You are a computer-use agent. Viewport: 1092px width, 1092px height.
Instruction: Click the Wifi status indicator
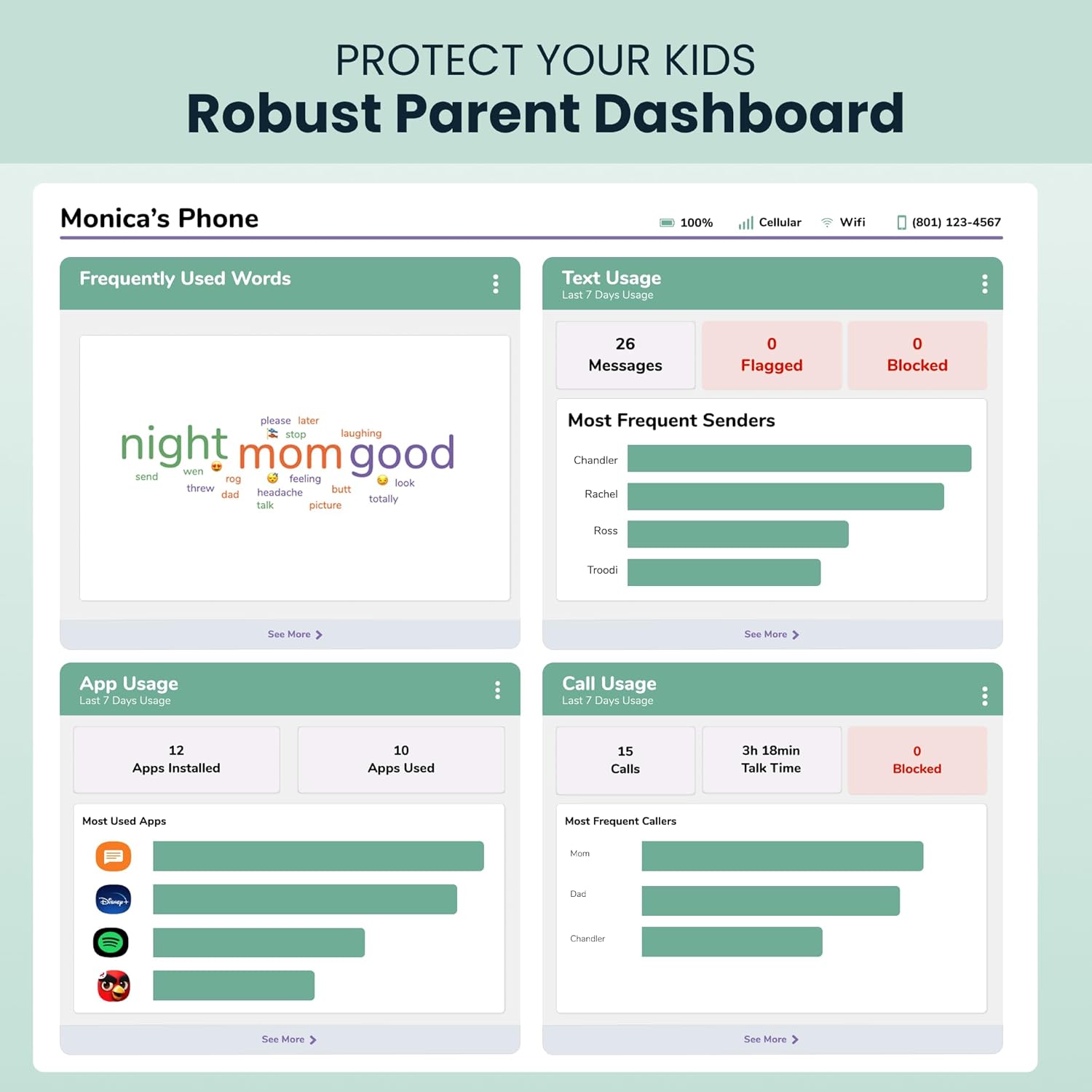tap(843, 222)
